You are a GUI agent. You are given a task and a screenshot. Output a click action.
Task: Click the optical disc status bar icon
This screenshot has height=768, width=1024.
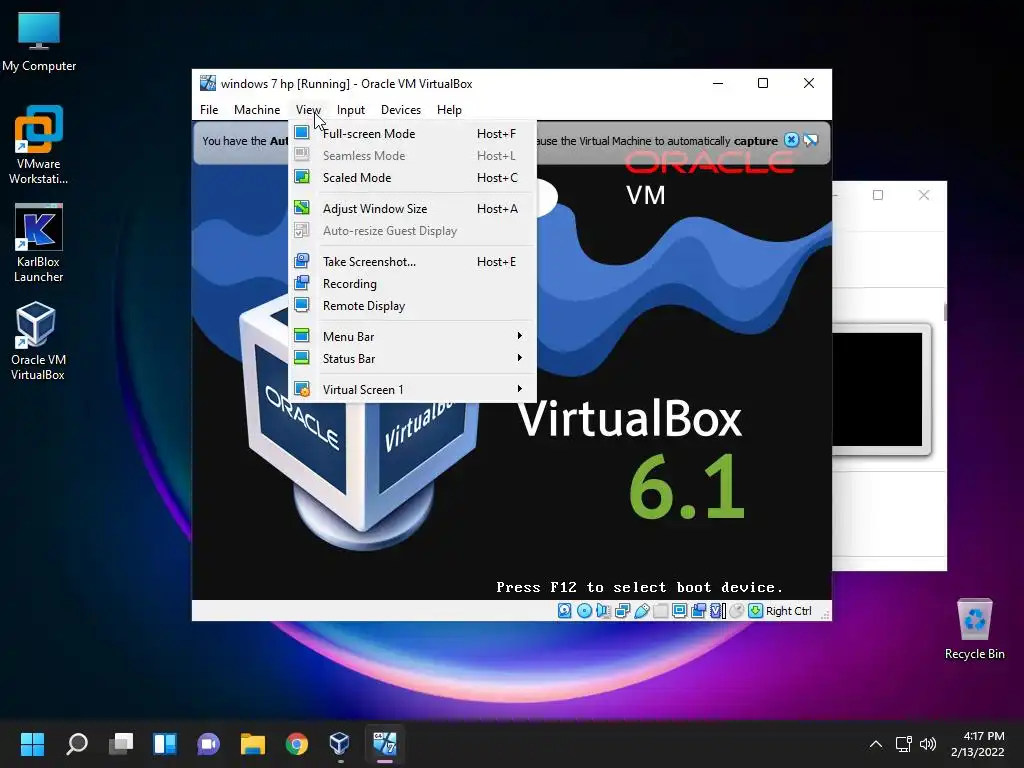point(584,611)
